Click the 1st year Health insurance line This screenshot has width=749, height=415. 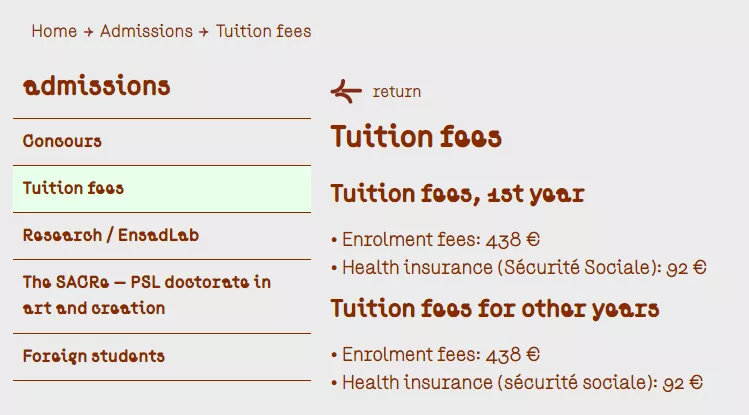pyautogui.click(x=519, y=267)
